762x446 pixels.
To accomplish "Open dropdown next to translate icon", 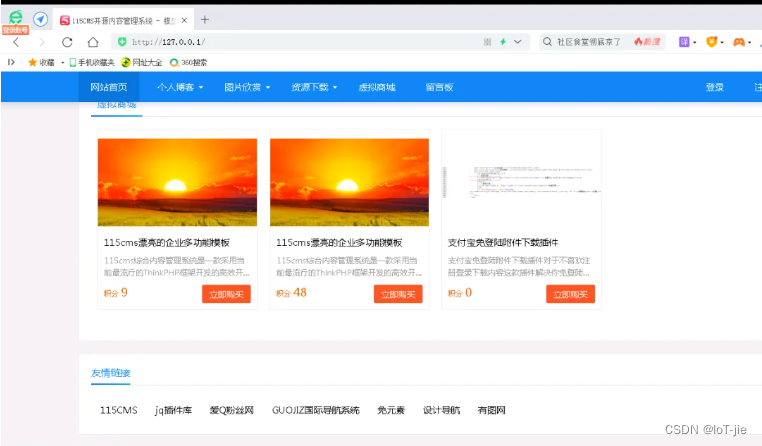I will pos(694,42).
